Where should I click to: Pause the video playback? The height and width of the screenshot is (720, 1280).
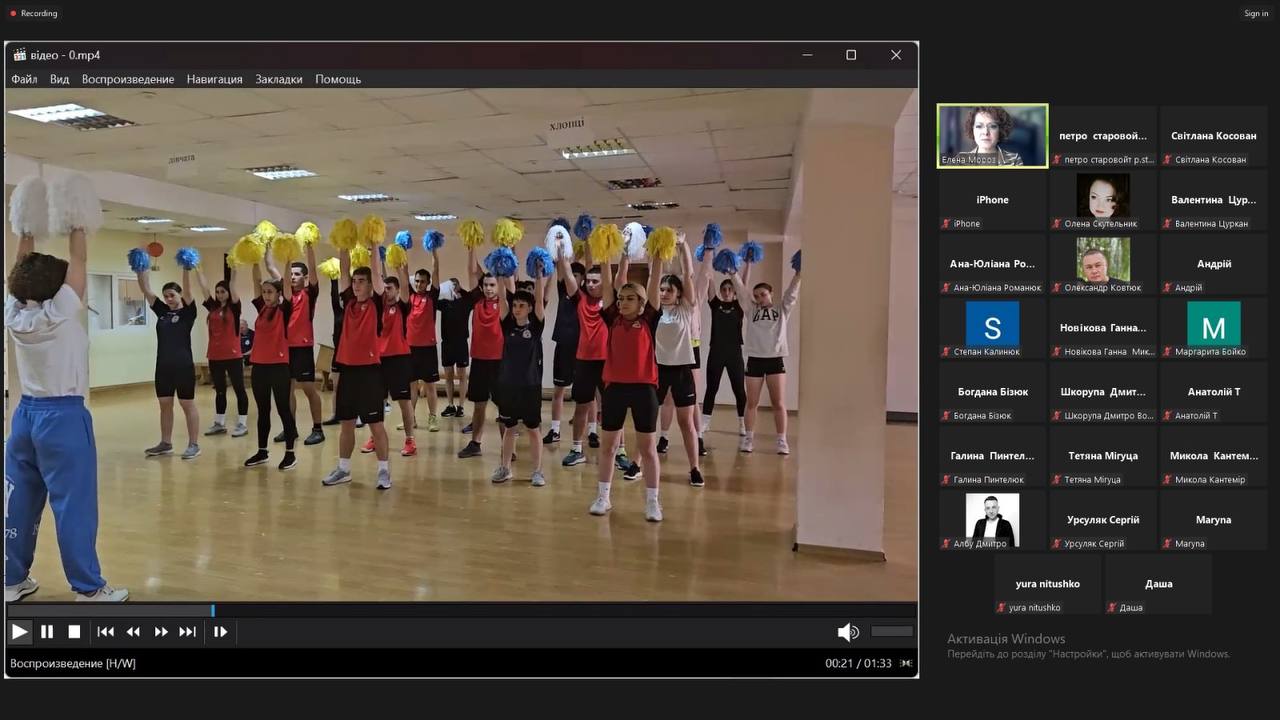click(47, 631)
